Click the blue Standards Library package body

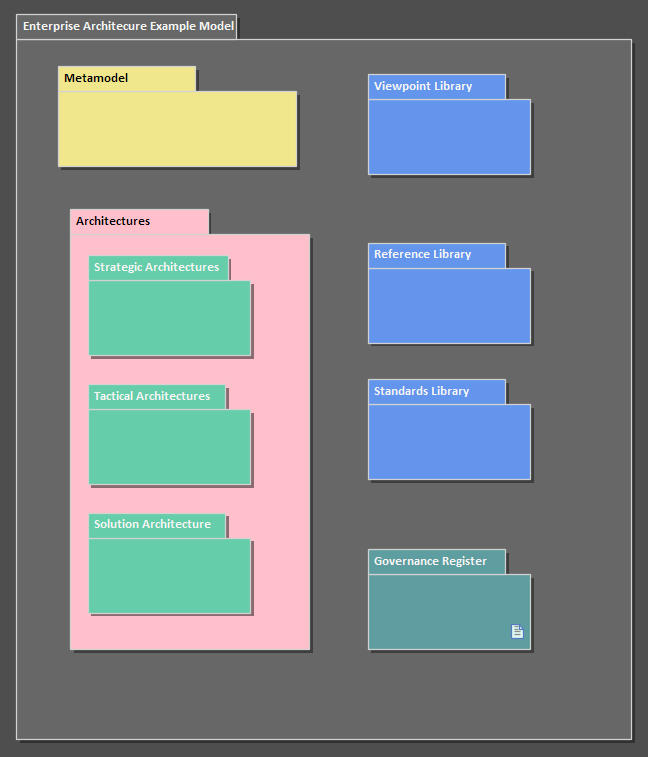click(x=449, y=442)
